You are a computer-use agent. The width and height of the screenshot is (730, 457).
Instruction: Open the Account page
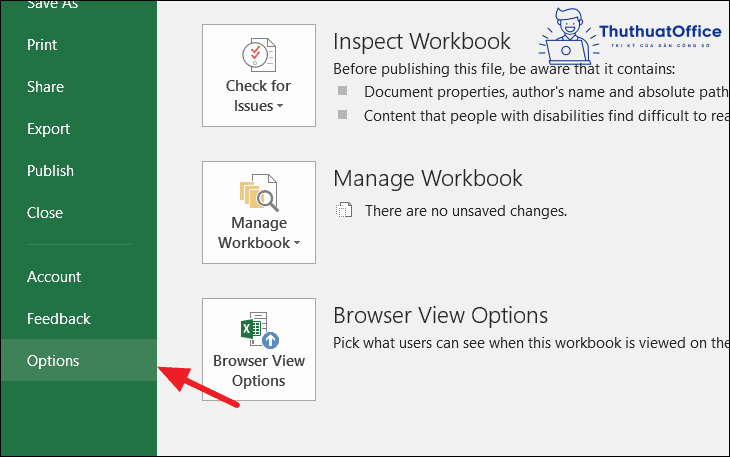pos(54,277)
